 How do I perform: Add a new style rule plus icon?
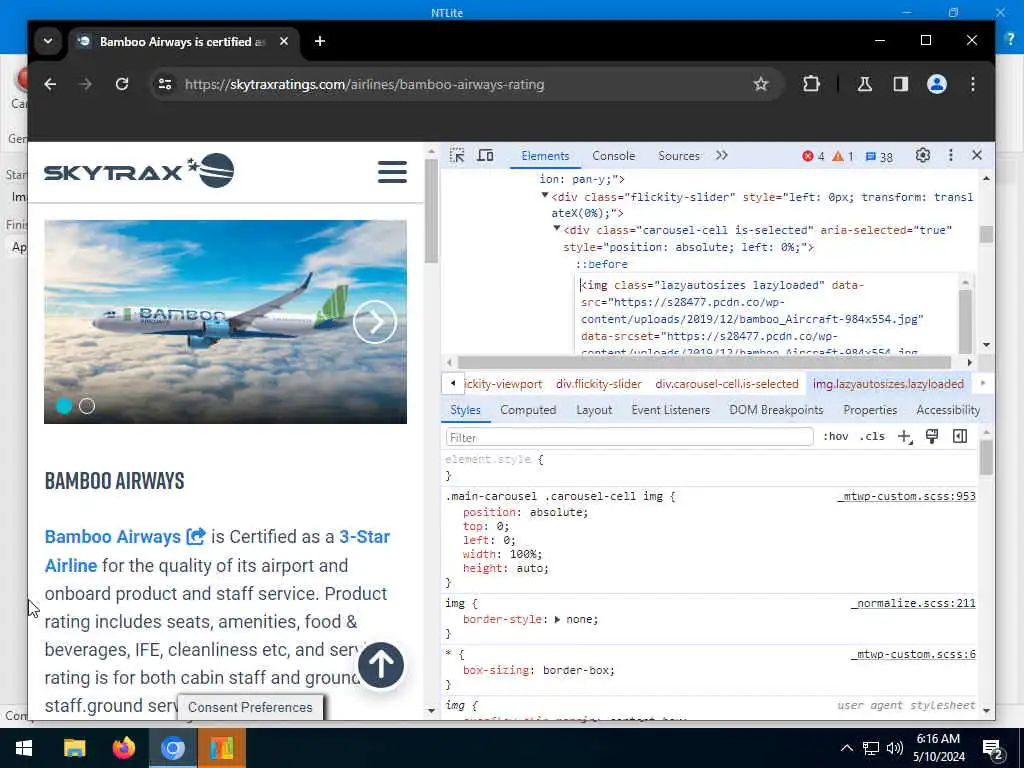click(x=904, y=437)
